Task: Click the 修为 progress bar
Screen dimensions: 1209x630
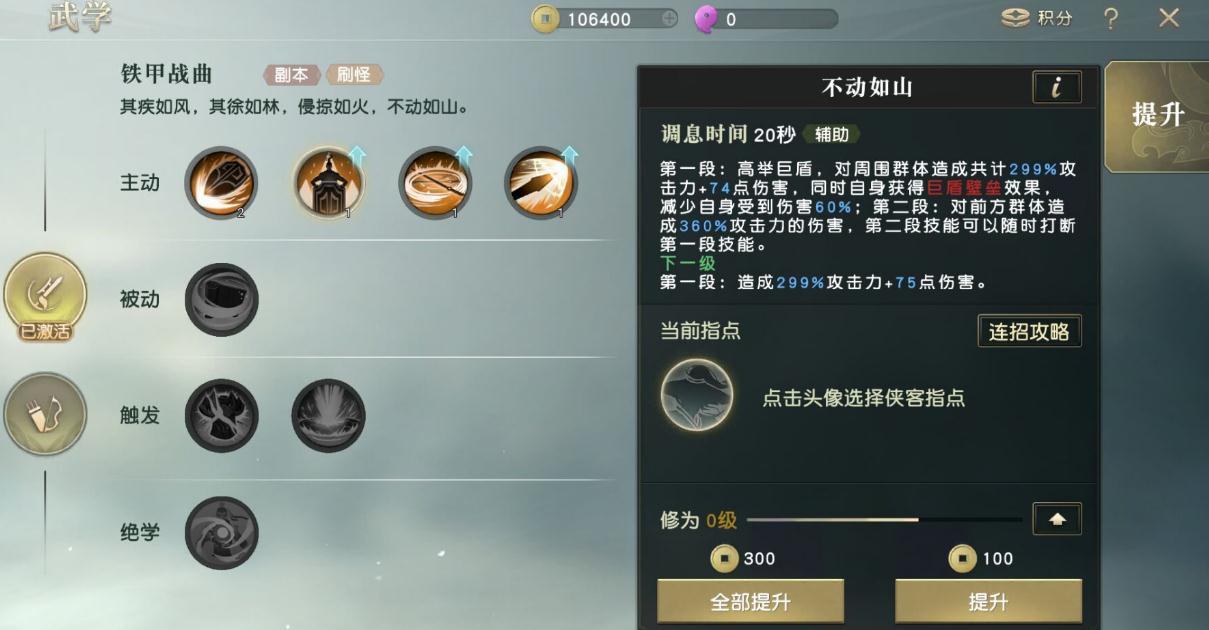Action: pos(884,520)
